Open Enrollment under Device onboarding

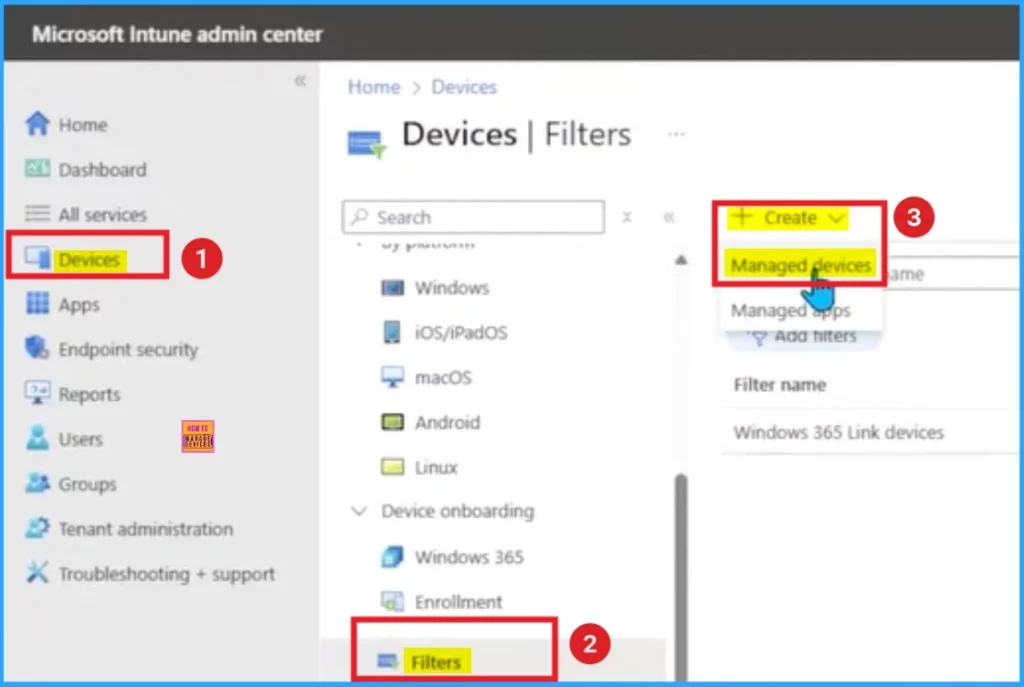[x=458, y=602]
